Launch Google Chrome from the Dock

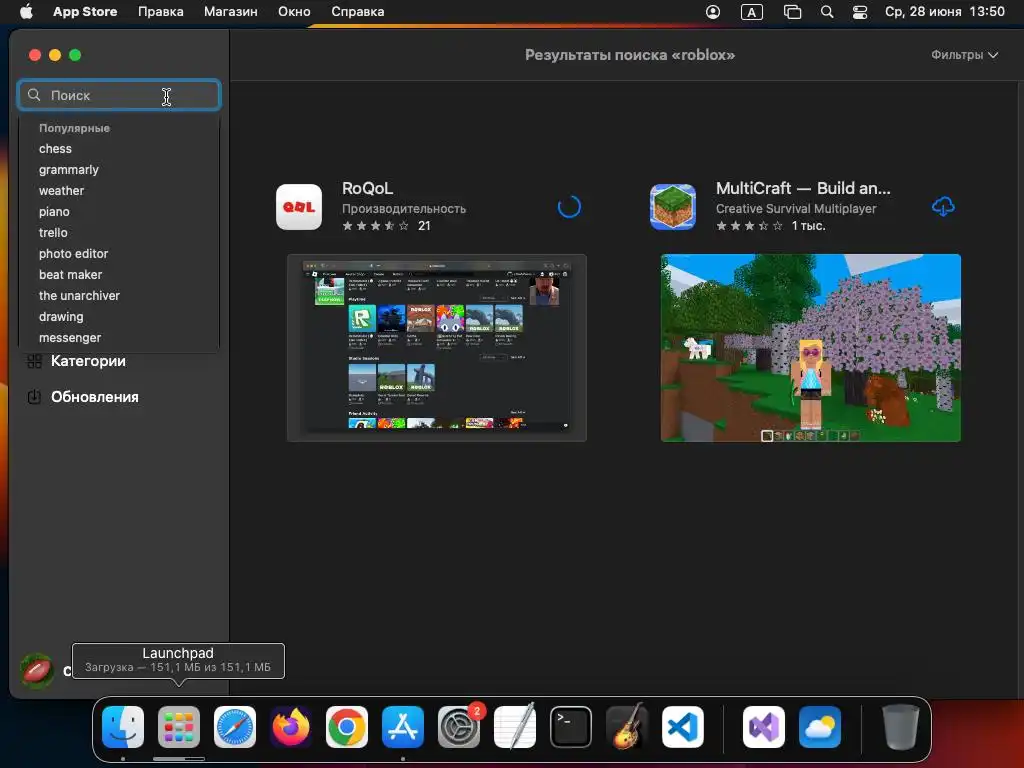coord(347,727)
